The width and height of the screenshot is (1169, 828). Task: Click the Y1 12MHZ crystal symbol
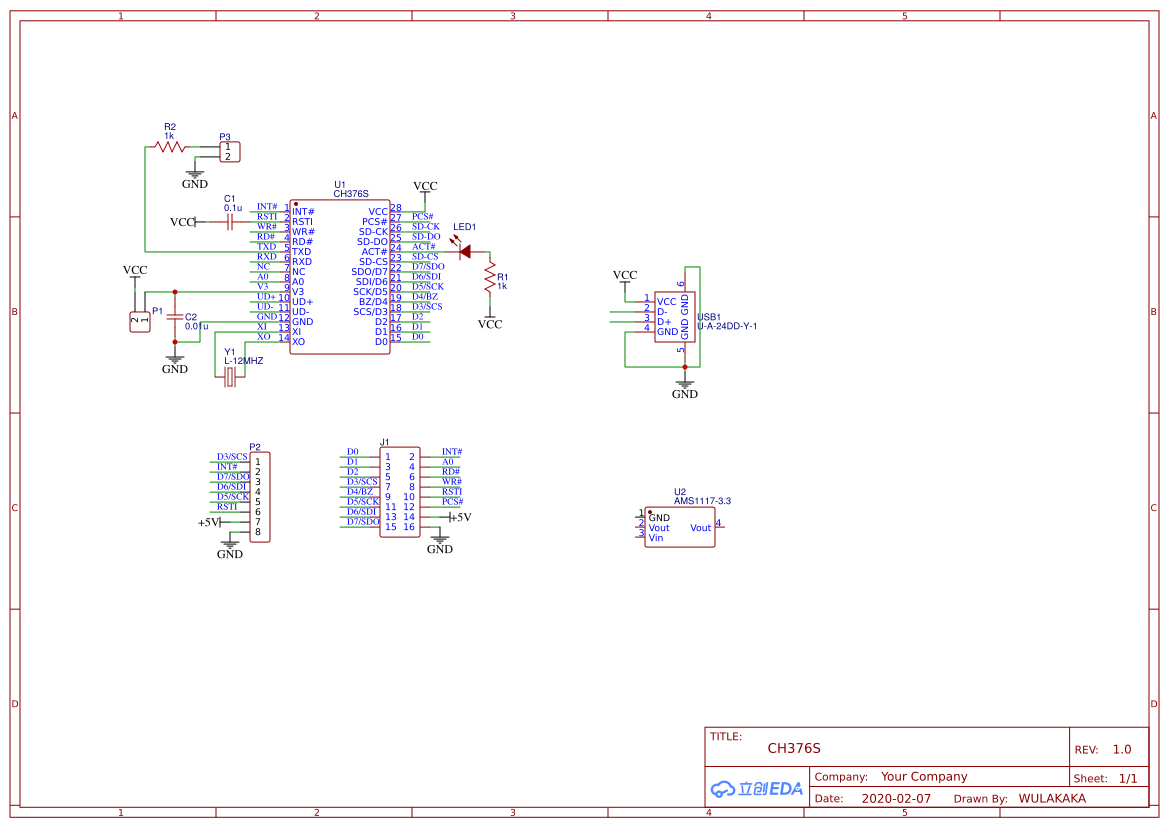pos(230,378)
